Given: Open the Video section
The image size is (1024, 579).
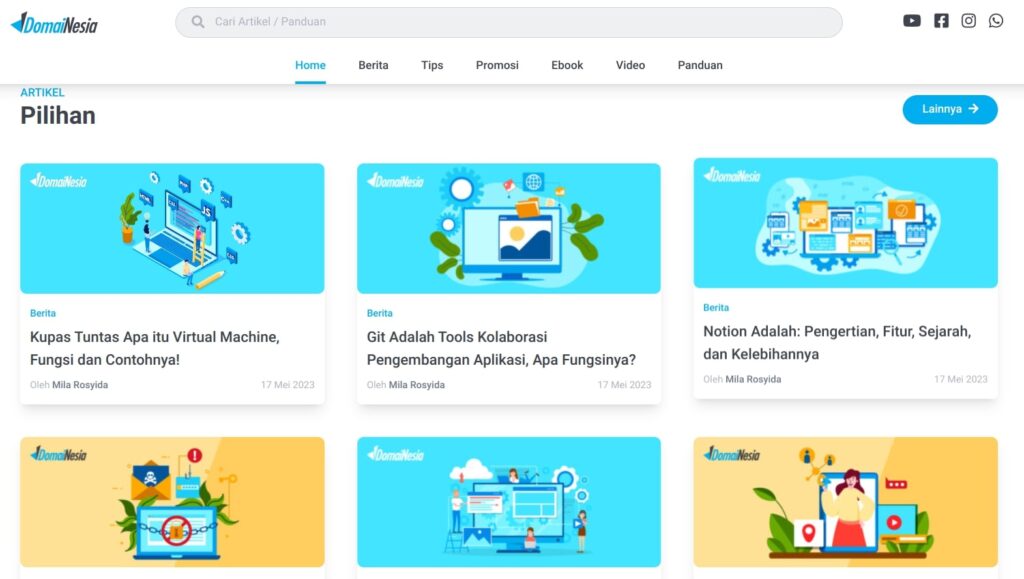Looking at the screenshot, I should (630, 65).
